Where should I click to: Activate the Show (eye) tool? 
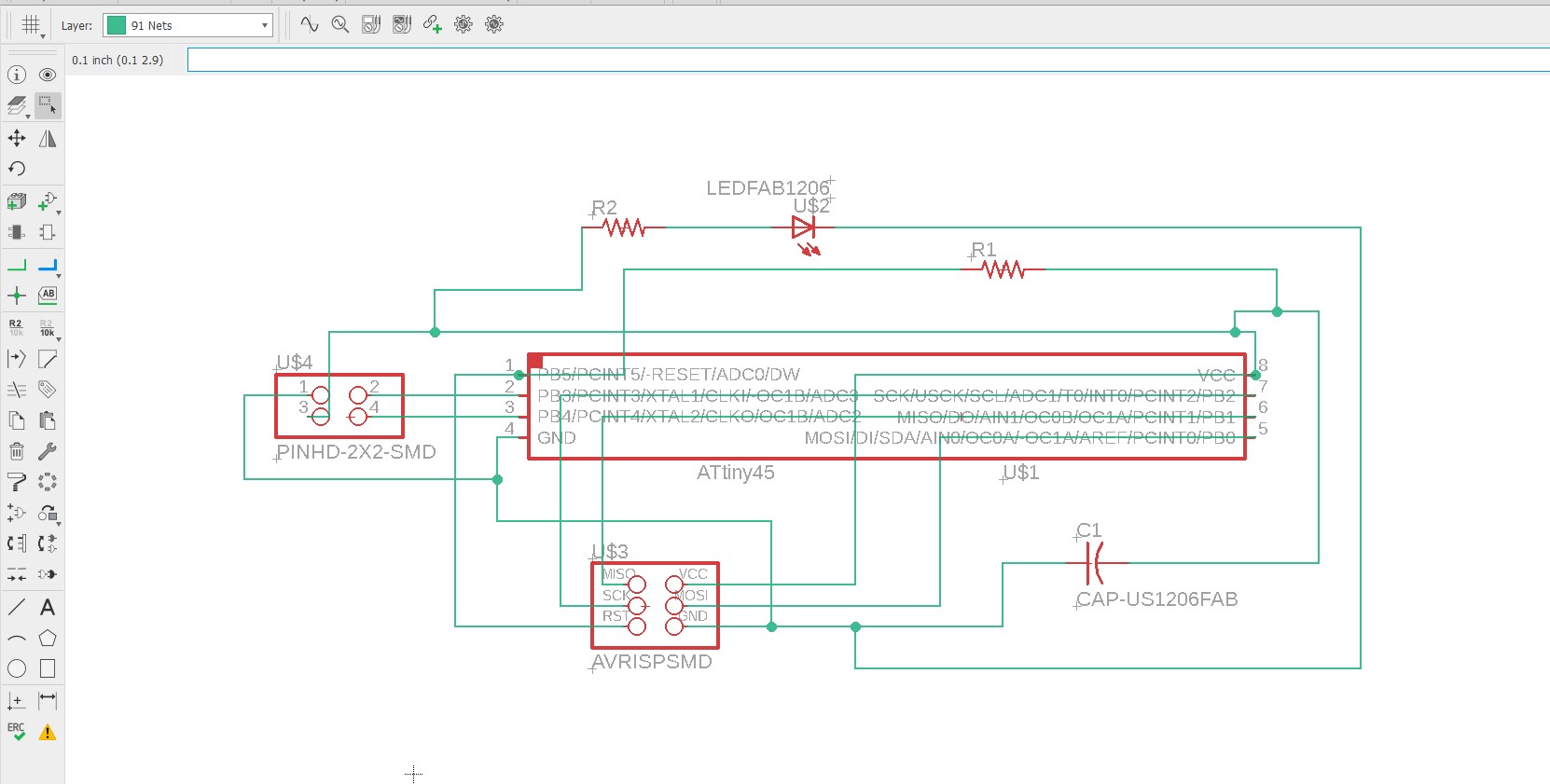click(x=48, y=75)
